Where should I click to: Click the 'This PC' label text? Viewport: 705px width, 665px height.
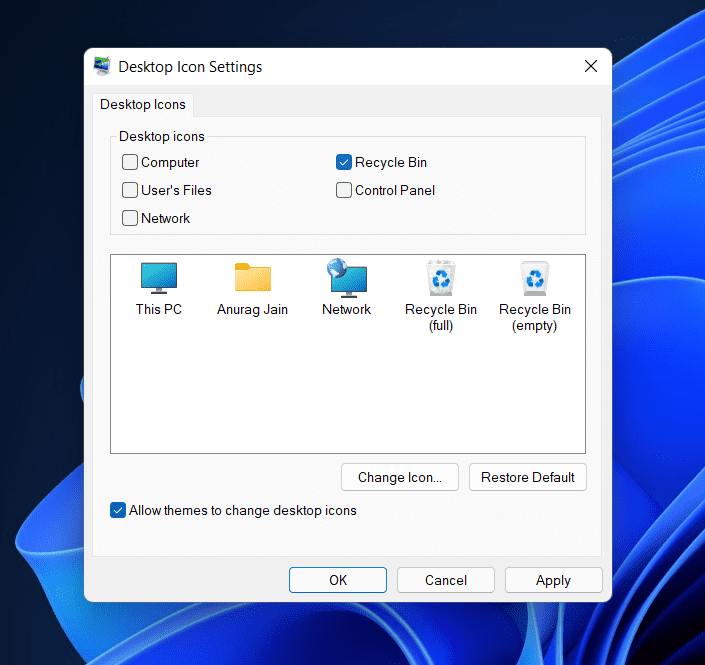click(159, 309)
